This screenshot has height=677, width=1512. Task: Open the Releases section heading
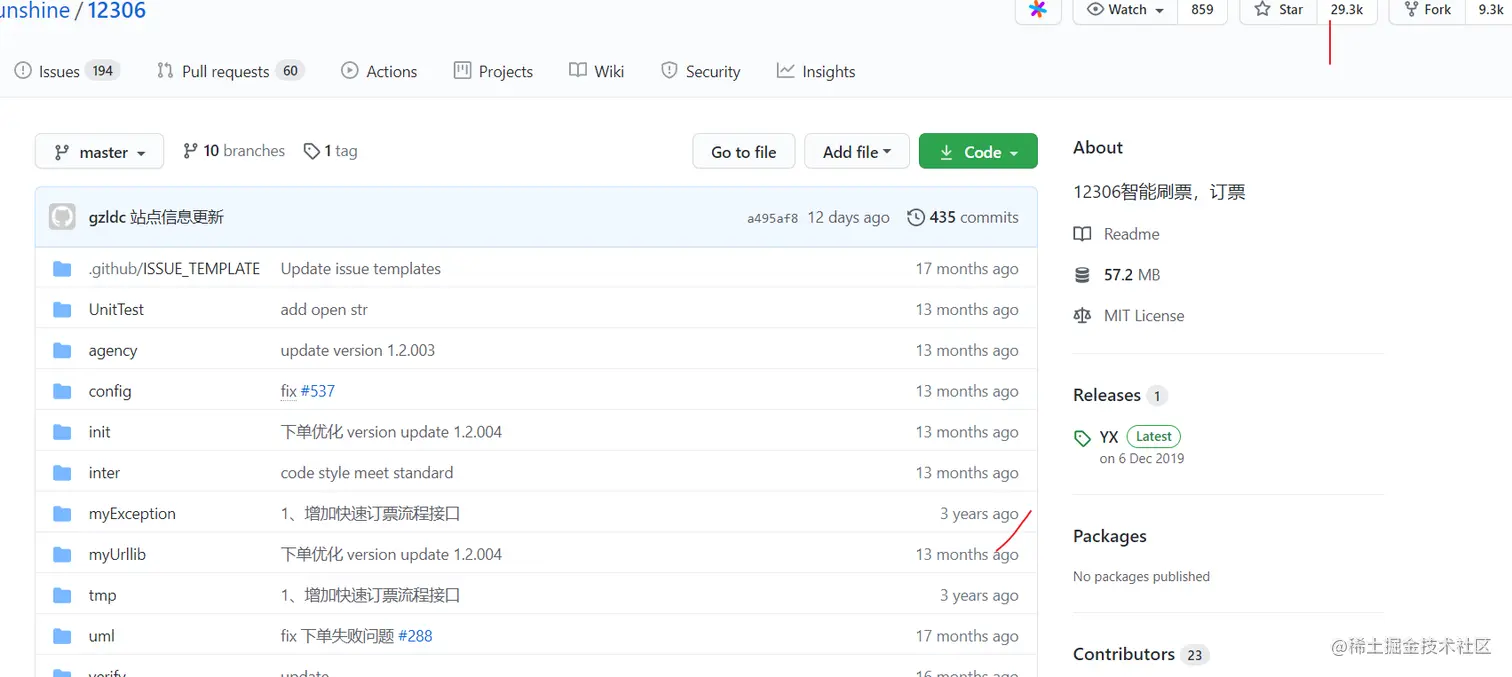tap(1107, 395)
